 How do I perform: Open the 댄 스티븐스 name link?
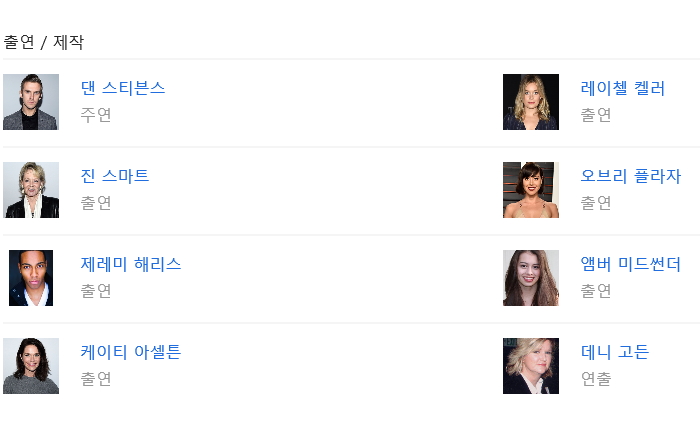click(x=123, y=88)
